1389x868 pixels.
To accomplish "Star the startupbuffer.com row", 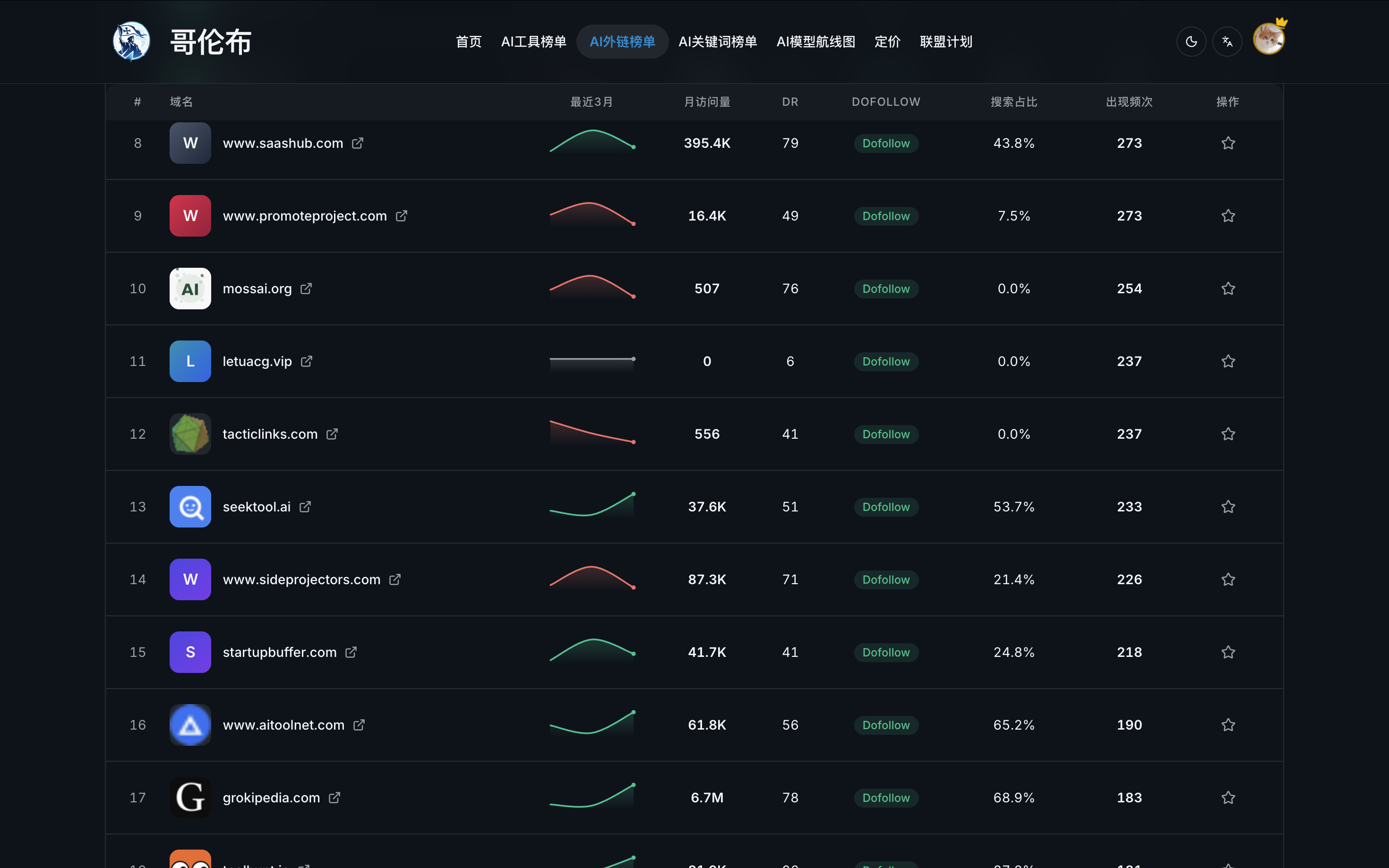I will 1227,652.
